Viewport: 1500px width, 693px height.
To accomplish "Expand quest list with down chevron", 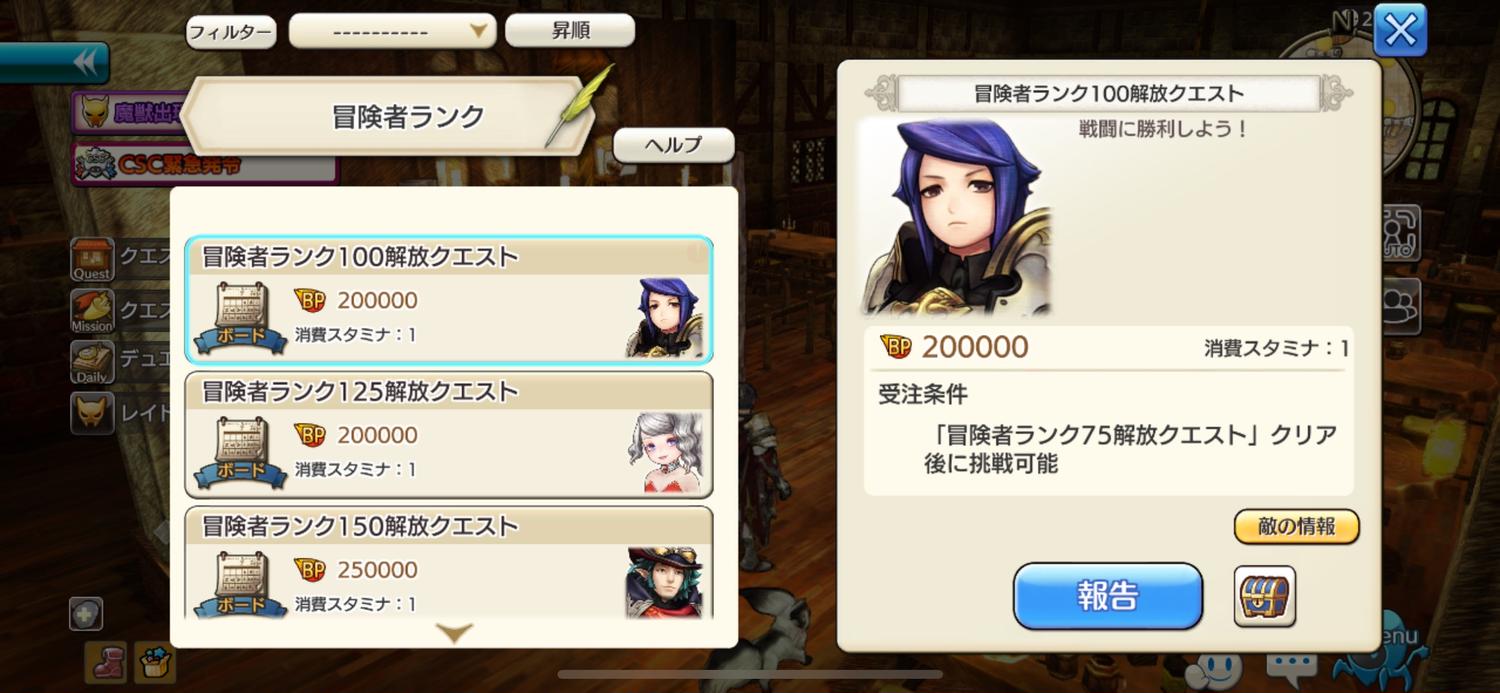I will click(455, 632).
